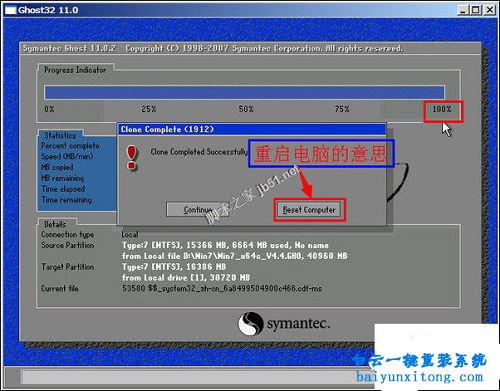The image size is (500, 391).
Task: Click the Percent complete statistic
Action: coord(70,146)
